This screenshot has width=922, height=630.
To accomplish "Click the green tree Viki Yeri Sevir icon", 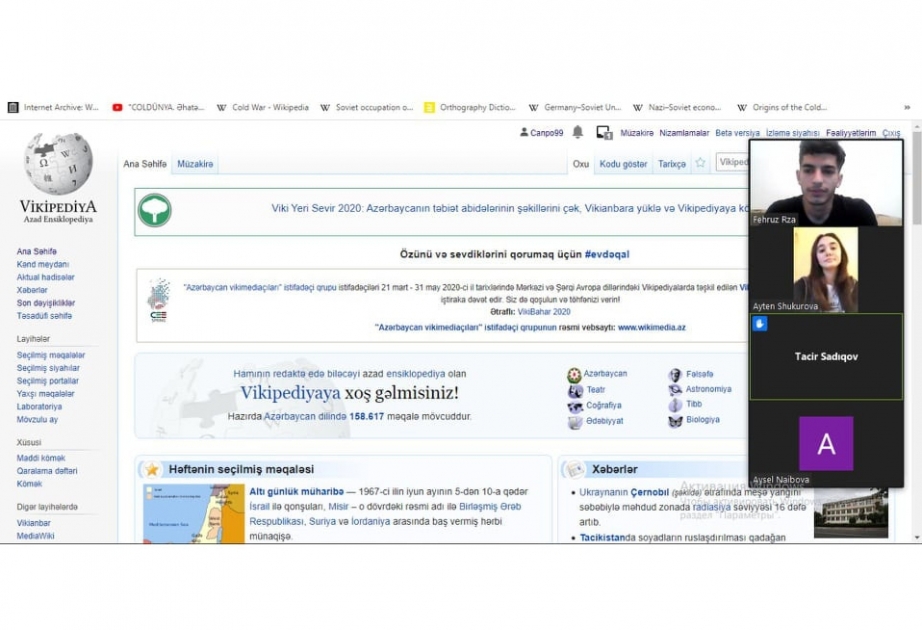I will pos(155,211).
